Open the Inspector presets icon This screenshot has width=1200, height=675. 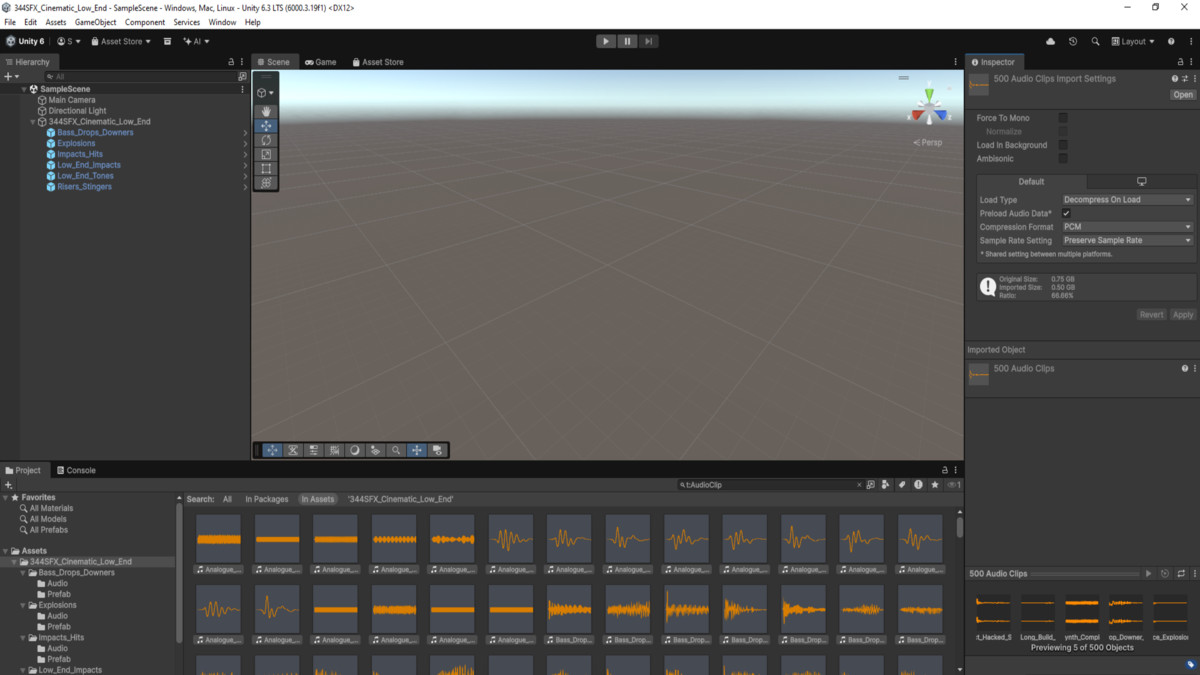click(x=1185, y=78)
